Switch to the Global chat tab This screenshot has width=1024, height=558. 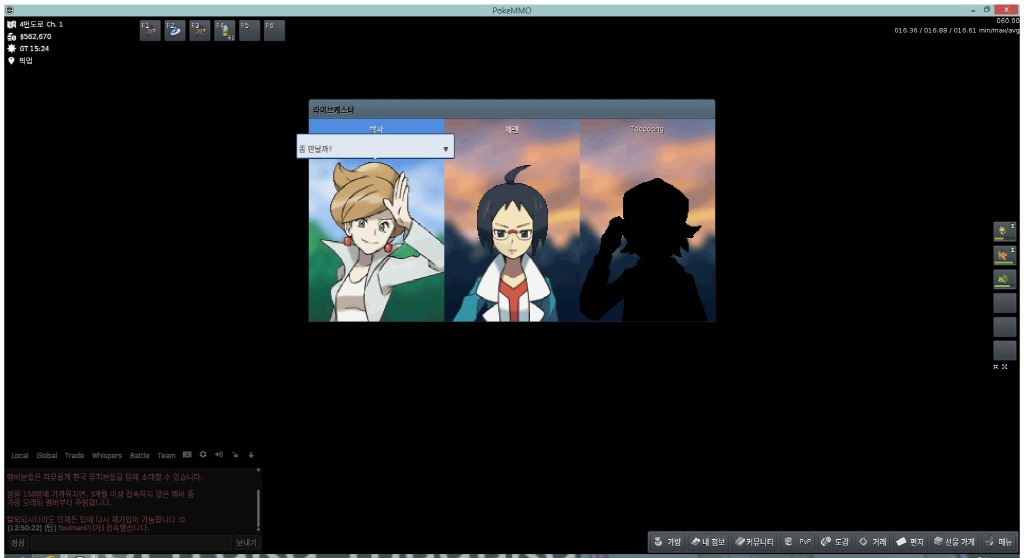(x=47, y=455)
